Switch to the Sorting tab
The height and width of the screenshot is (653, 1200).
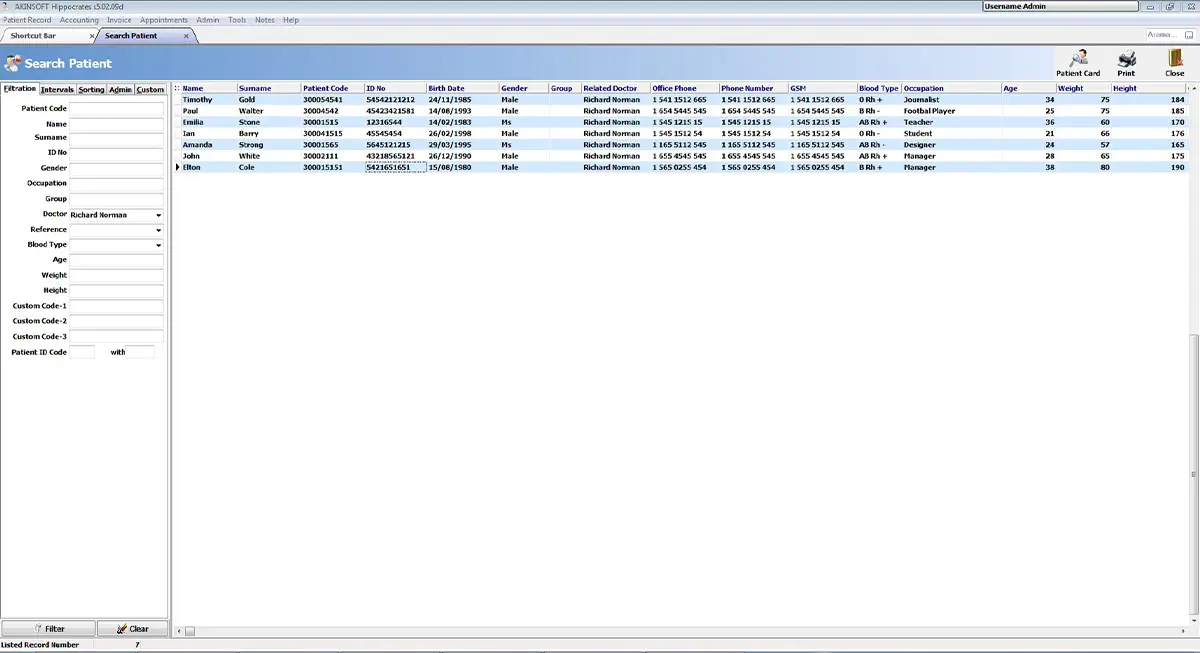(x=91, y=89)
